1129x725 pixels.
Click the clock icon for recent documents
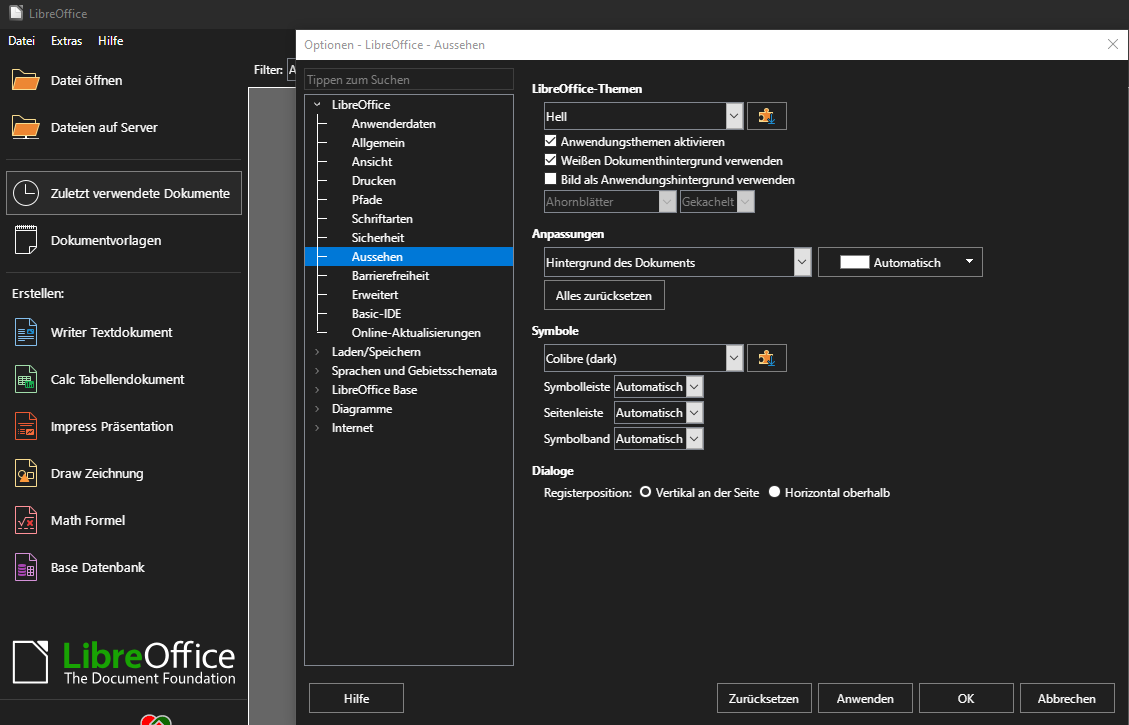[x=26, y=193]
